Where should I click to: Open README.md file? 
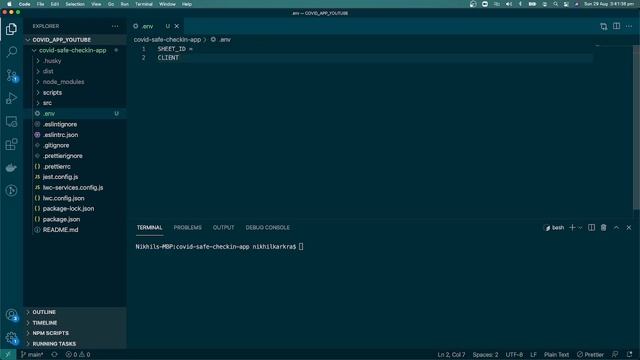tap(75, 230)
